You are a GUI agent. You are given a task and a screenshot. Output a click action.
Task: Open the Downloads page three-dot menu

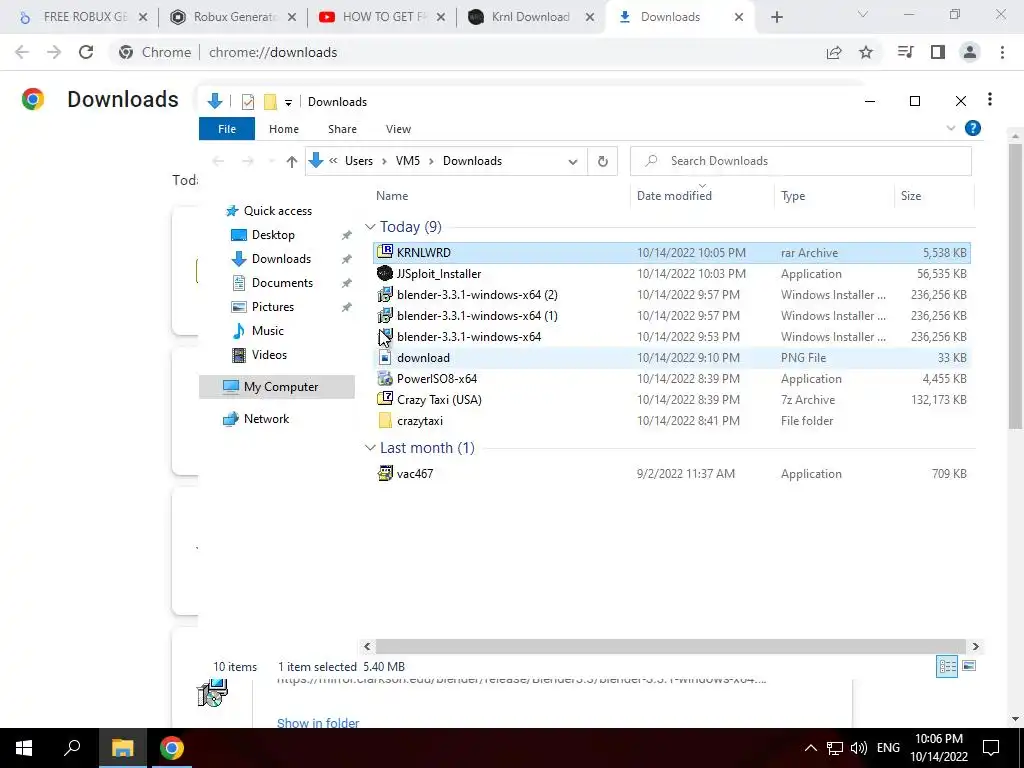(x=990, y=99)
